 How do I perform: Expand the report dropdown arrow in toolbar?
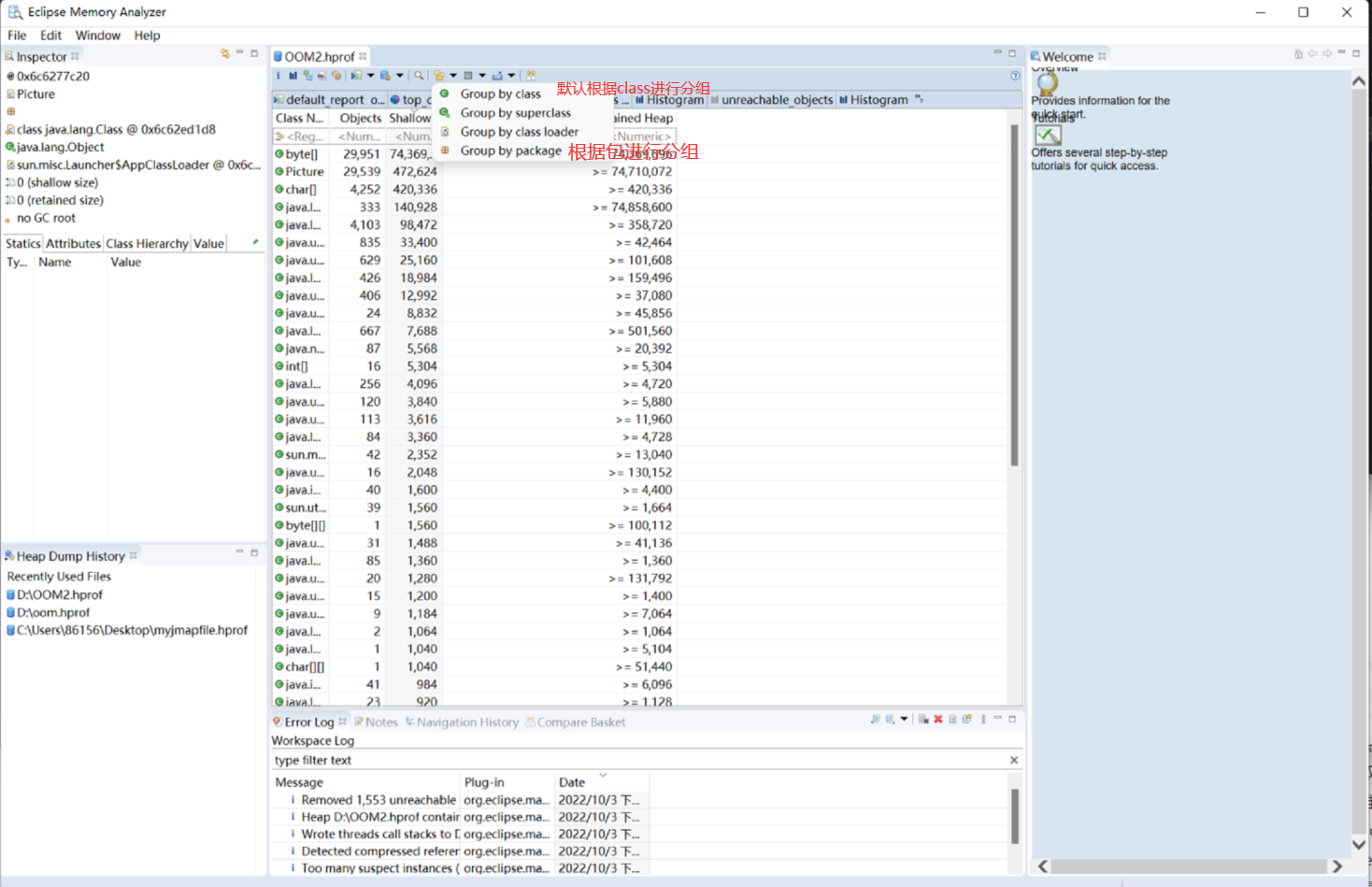tap(370, 76)
